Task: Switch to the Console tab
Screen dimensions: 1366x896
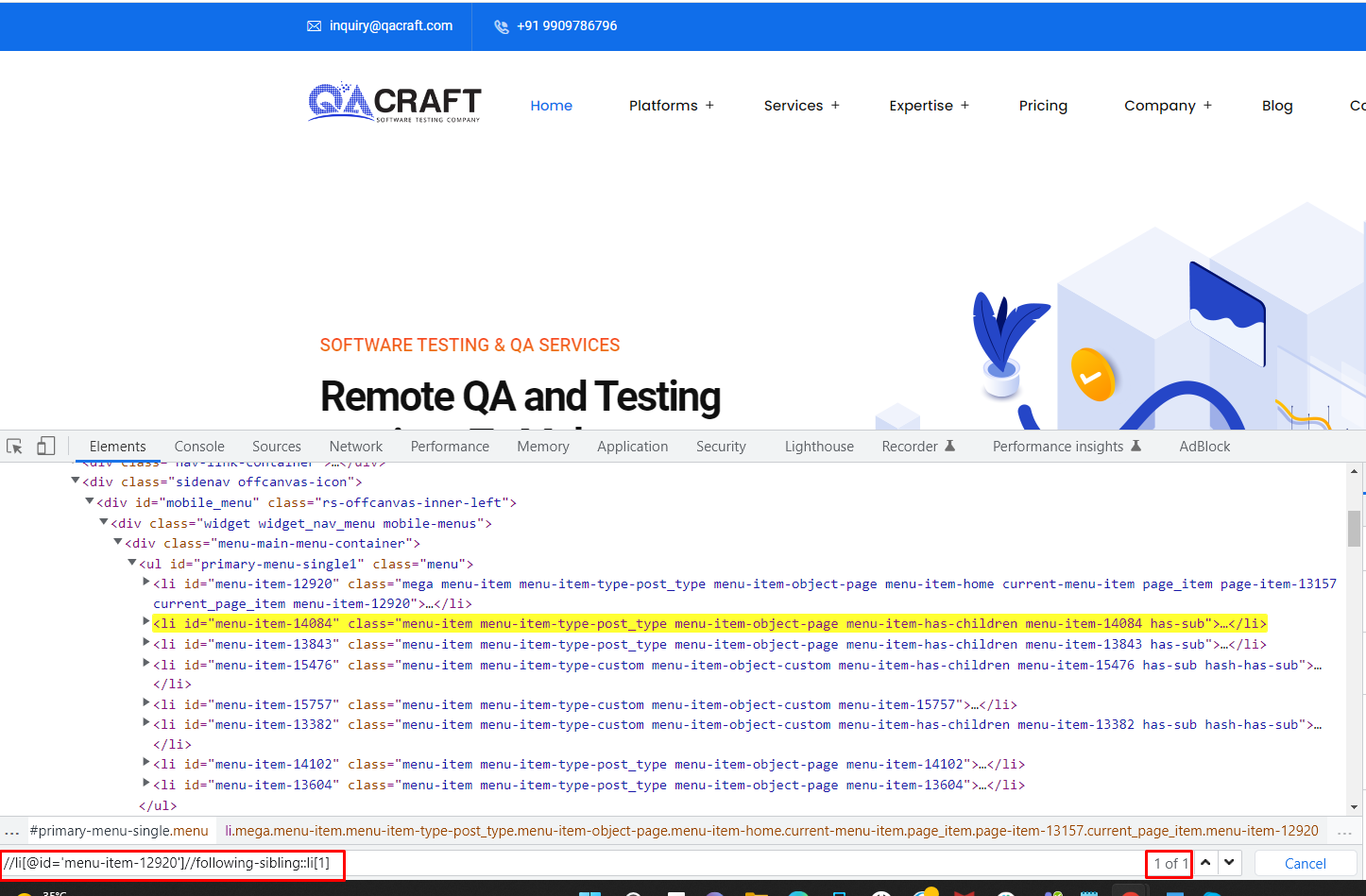Action: 199,447
